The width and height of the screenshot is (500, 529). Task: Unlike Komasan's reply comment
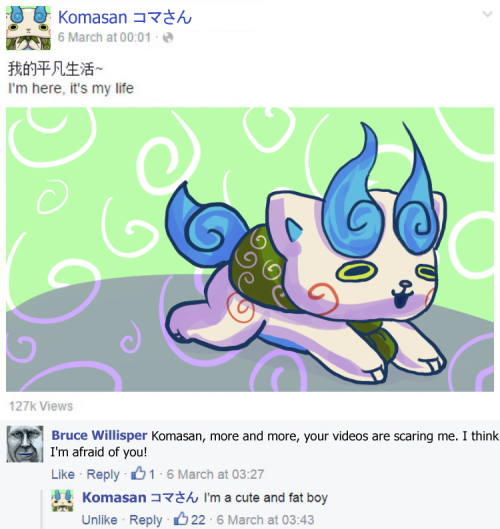pyautogui.click(x=99, y=520)
